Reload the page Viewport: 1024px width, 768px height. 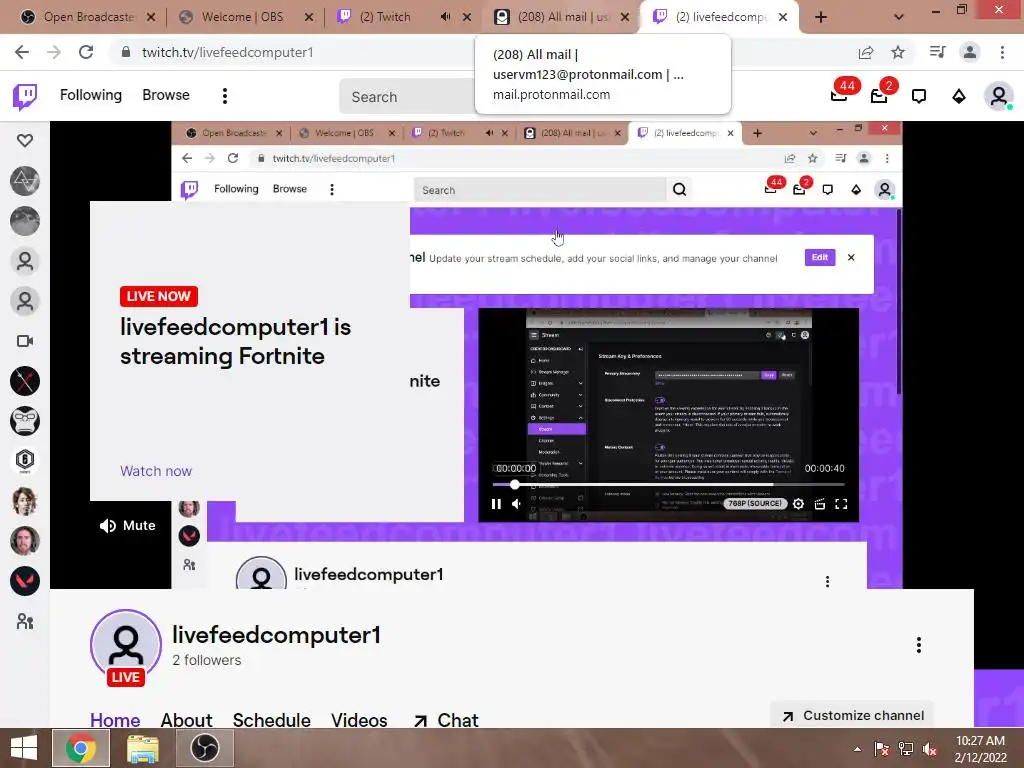pos(86,52)
